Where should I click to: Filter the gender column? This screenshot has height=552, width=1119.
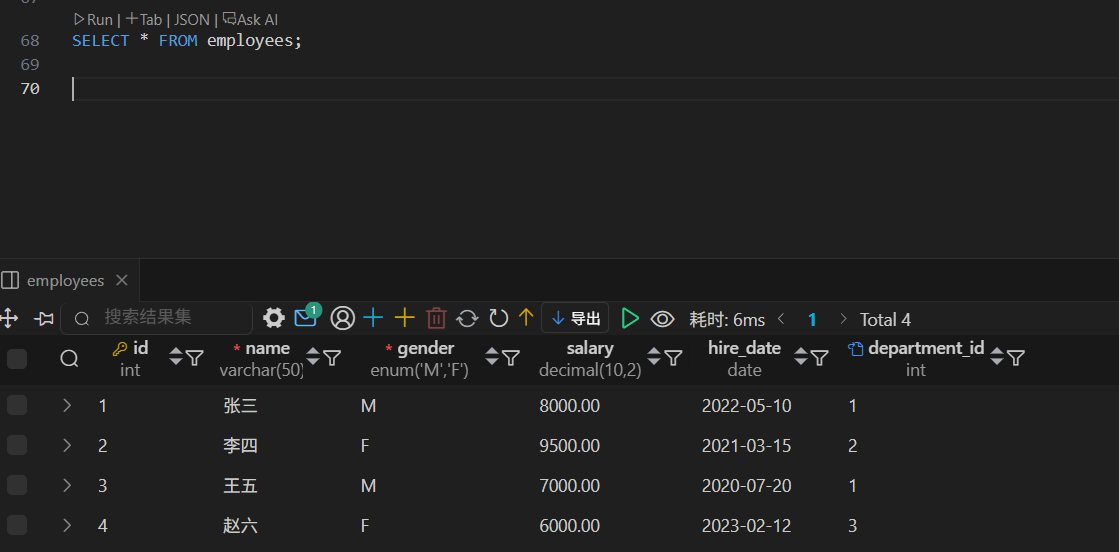click(x=511, y=358)
